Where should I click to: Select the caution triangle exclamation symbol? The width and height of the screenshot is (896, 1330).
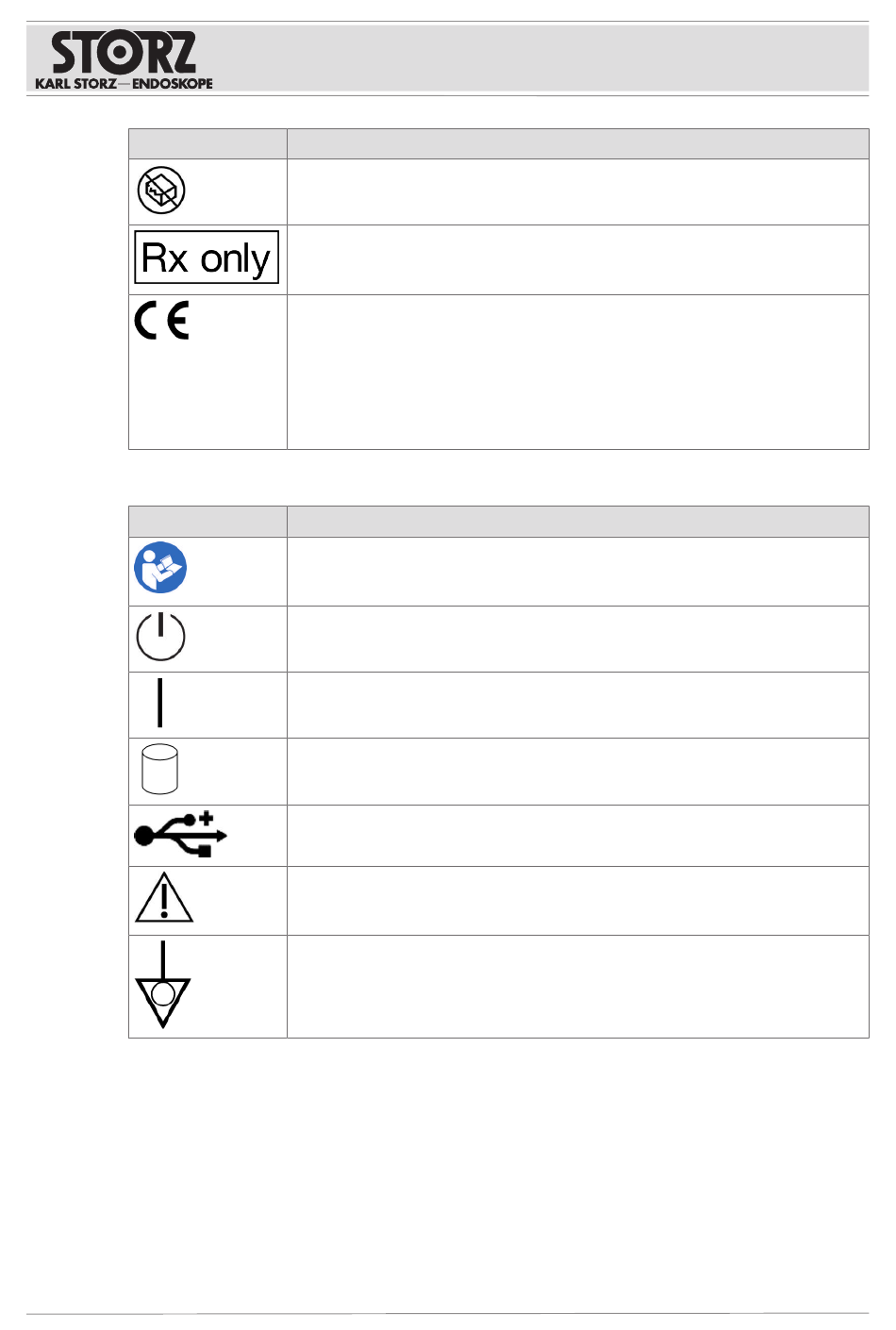164,898
